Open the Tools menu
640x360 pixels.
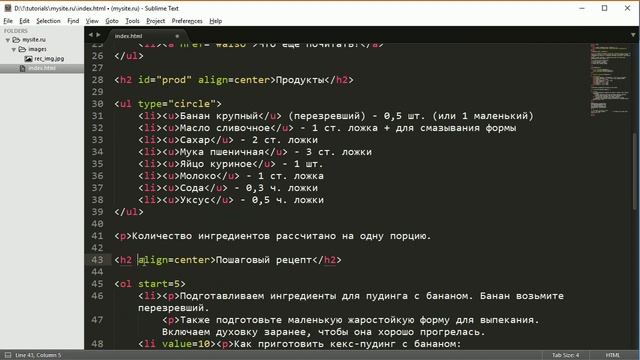[x=132, y=21]
